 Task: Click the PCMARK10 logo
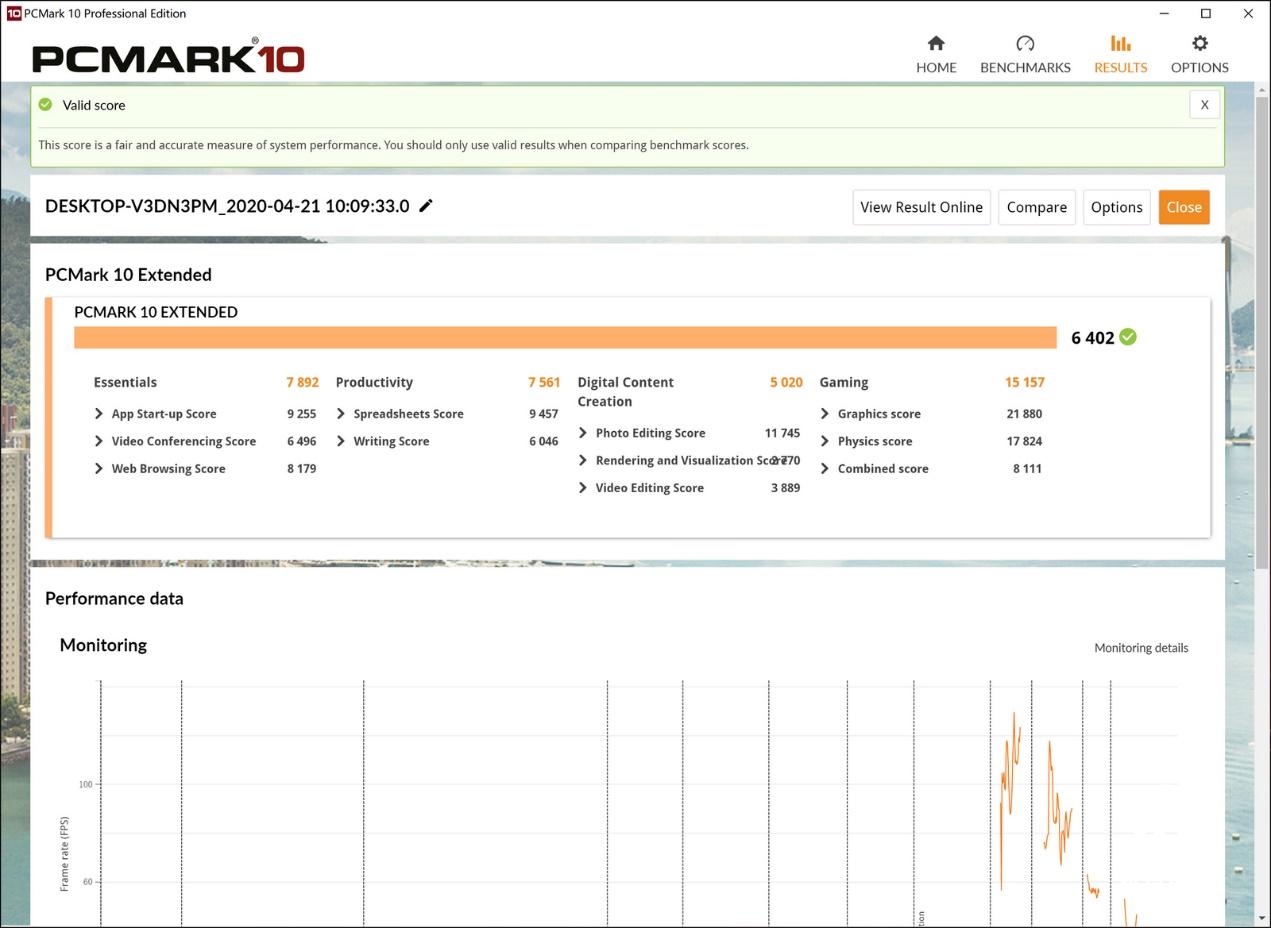pyautogui.click(x=168, y=57)
